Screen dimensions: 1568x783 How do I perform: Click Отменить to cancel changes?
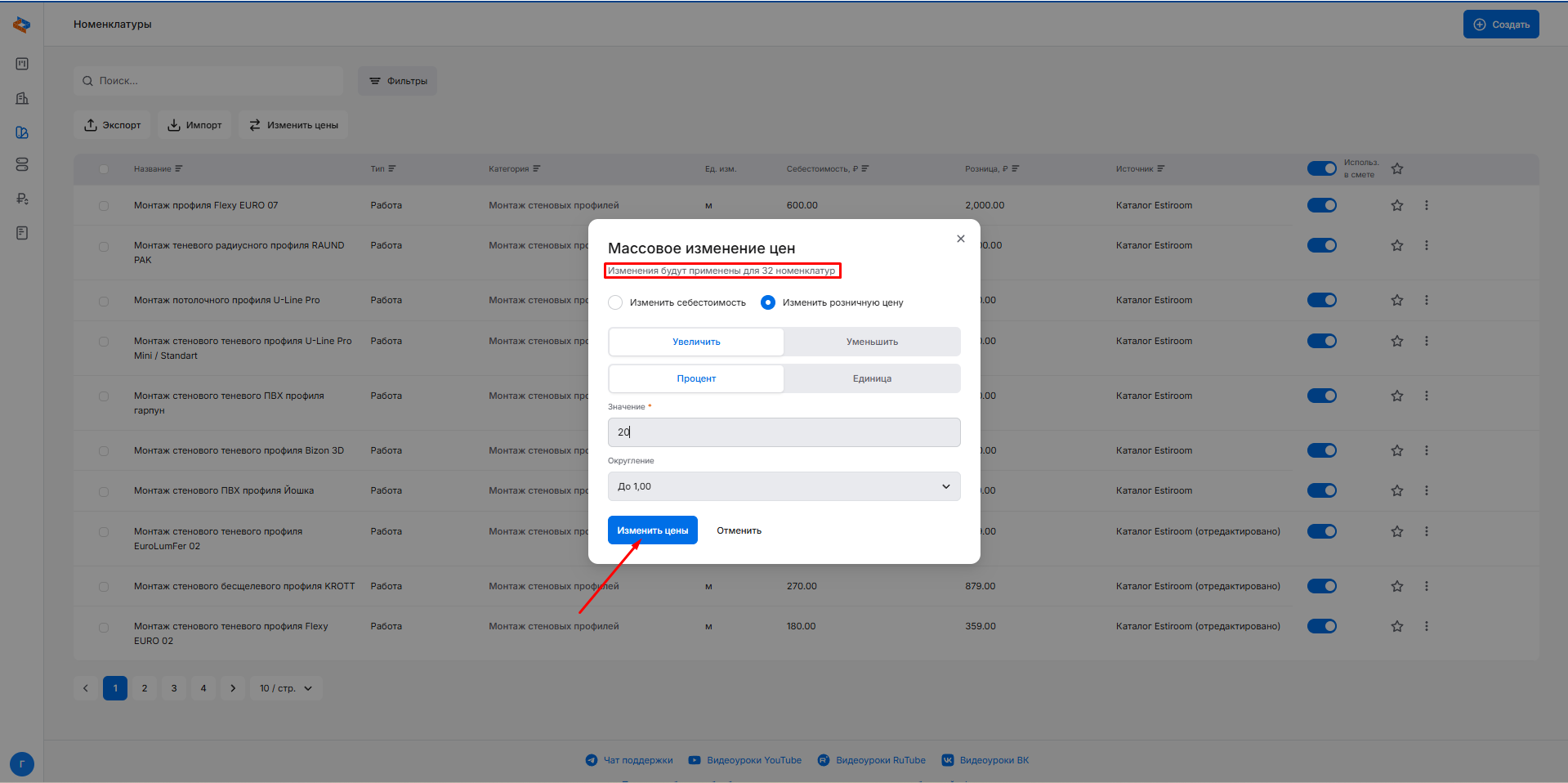click(x=739, y=530)
